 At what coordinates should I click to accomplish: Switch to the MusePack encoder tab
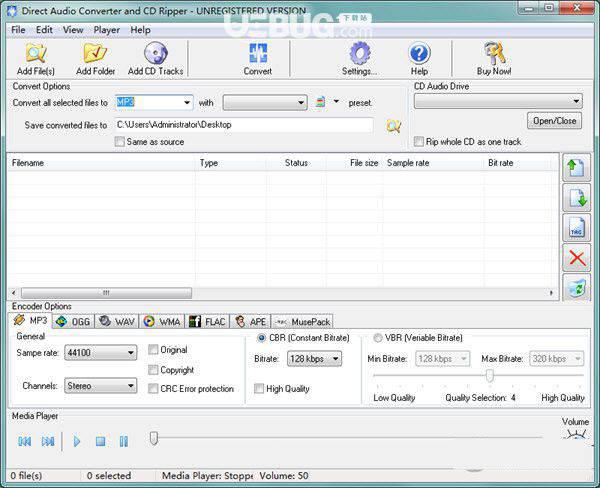[x=302, y=322]
